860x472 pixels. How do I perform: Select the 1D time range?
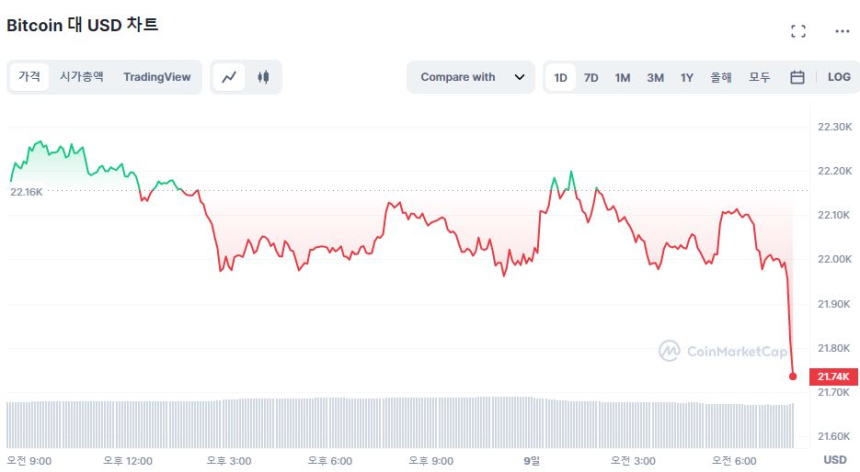point(561,77)
